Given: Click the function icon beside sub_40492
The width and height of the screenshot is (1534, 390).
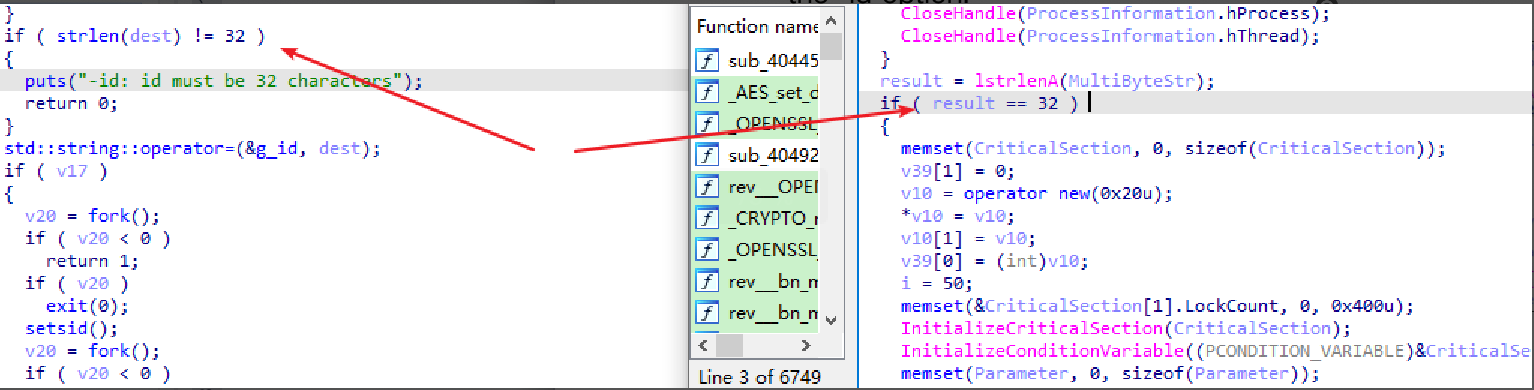Looking at the screenshot, I should click(706, 155).
